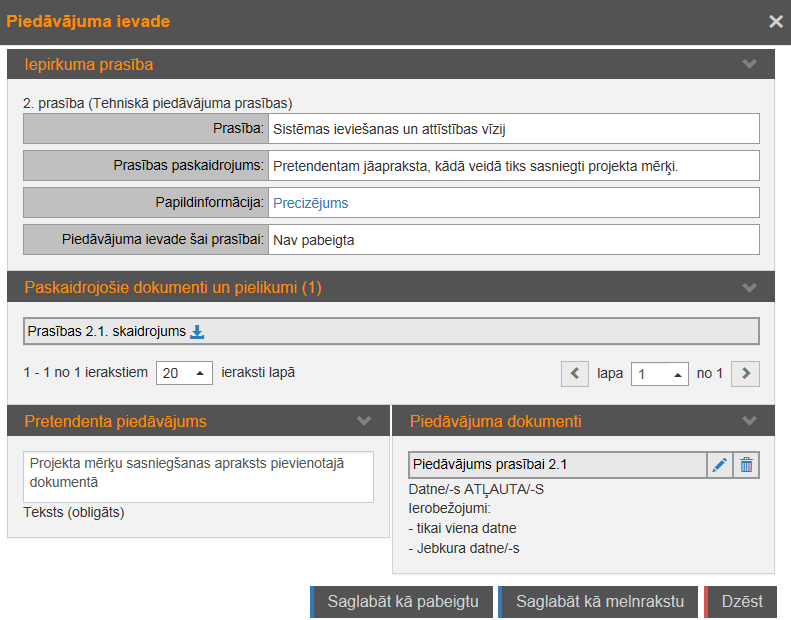791x620 pixels.
Task: Collapse the Piedāvājuma dokumenti panel
Action: pos(750,421)
